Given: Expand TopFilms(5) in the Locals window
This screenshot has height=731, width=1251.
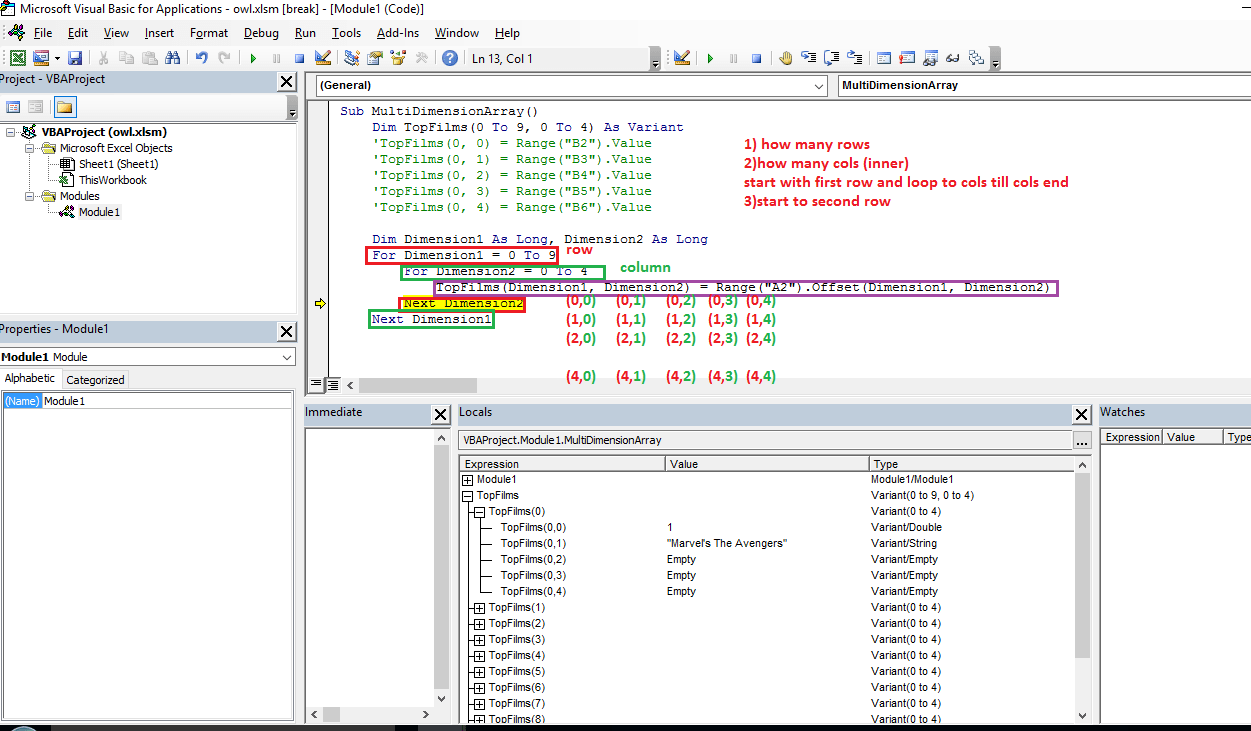Looking at the screenshot, I should point(479,672).
